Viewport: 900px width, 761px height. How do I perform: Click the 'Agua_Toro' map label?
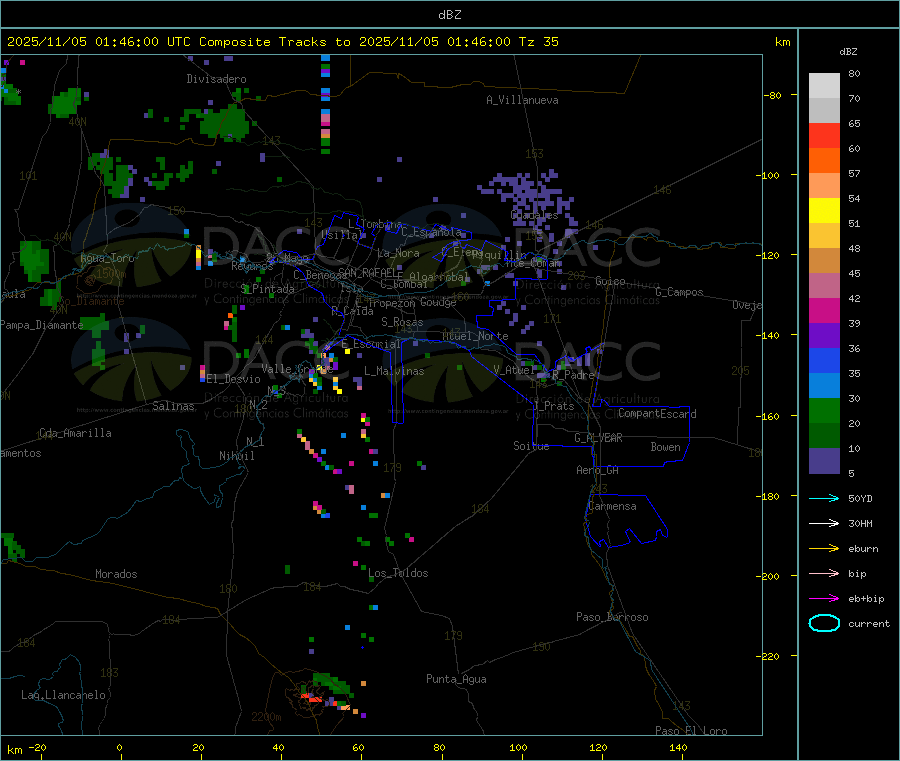[107, 258]
